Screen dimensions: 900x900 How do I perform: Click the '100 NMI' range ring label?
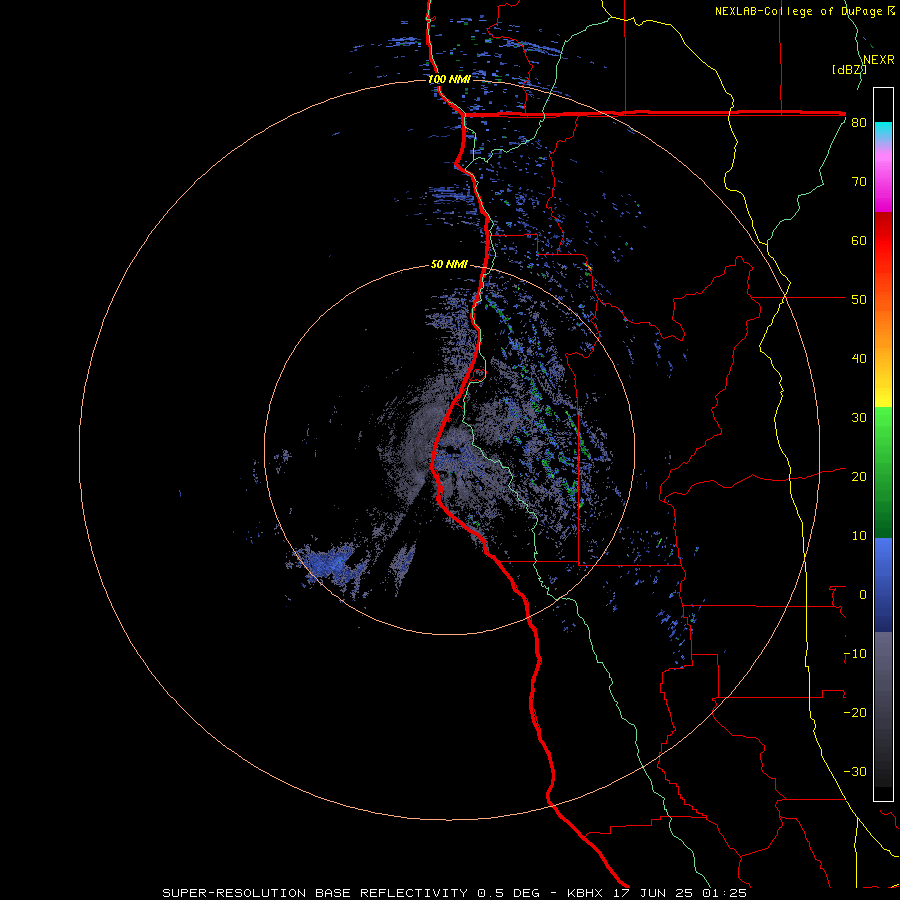449,79
